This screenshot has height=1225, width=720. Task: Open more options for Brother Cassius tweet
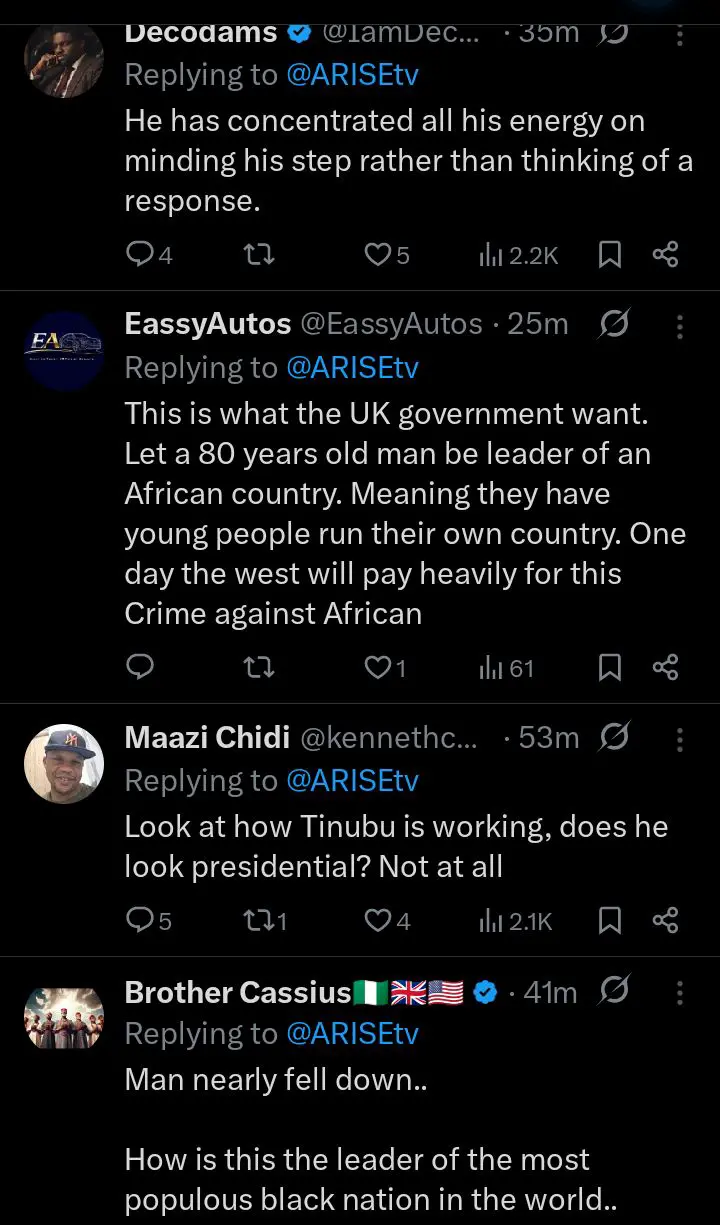tap(680, 992)
